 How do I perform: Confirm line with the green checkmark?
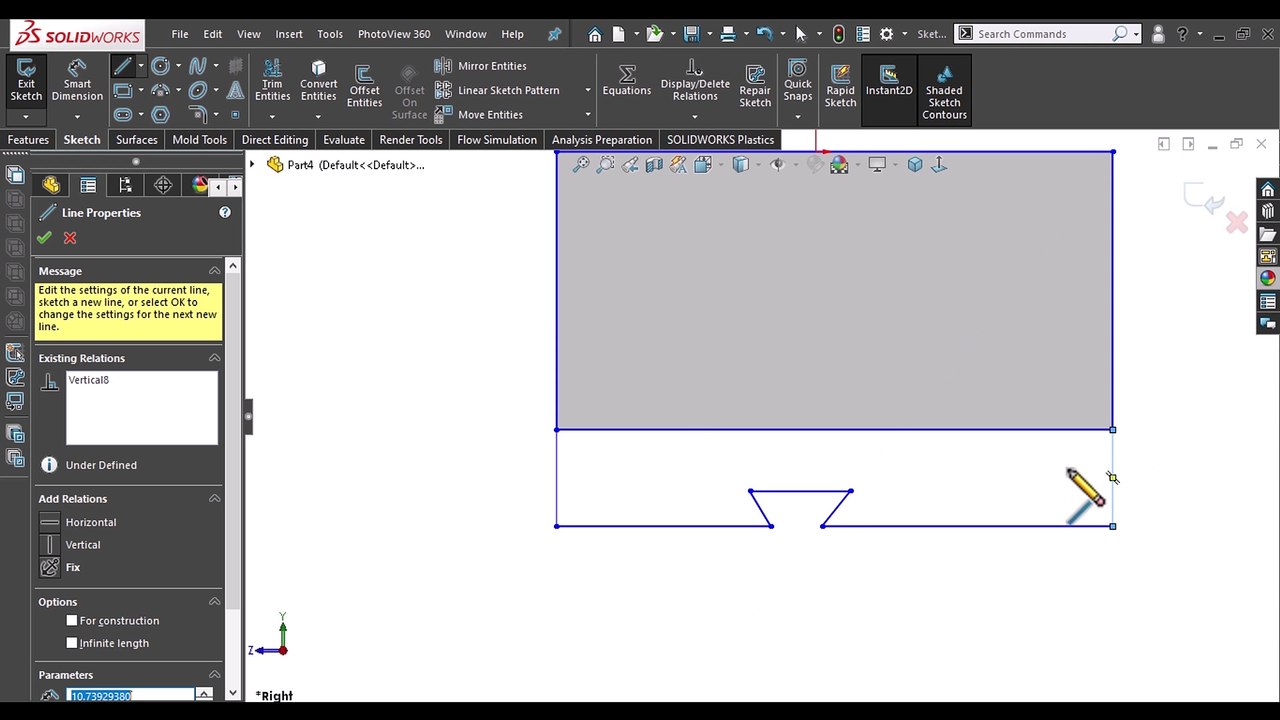pyautogui.click(x=44, y=238)
